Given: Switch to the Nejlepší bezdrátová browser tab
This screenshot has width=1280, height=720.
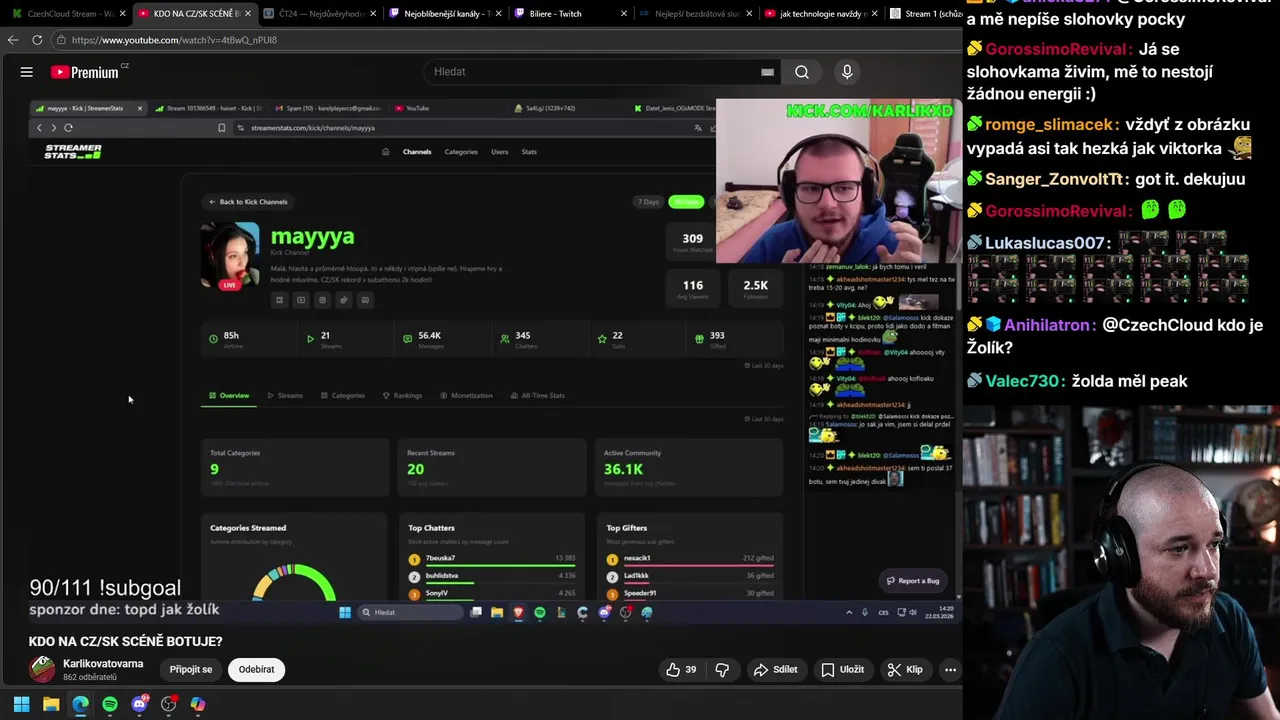Looking at the screenshot, I should tap(695, 14).
